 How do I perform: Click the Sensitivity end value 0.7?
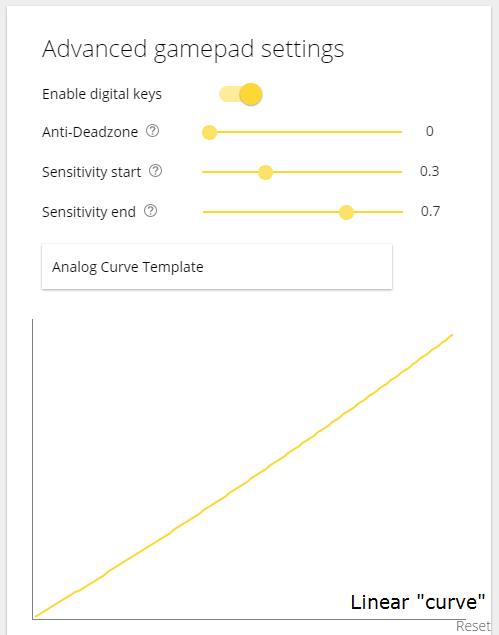430,211
